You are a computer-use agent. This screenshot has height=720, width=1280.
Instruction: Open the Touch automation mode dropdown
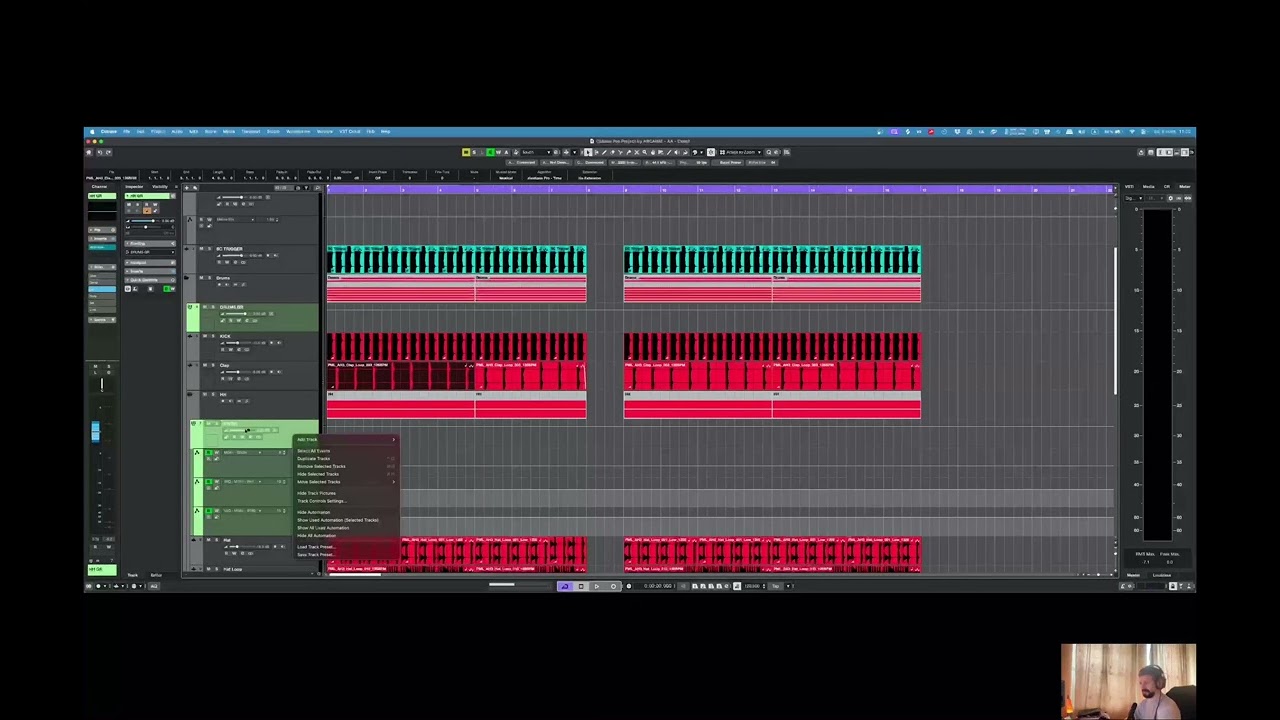[x=536, y=152]
